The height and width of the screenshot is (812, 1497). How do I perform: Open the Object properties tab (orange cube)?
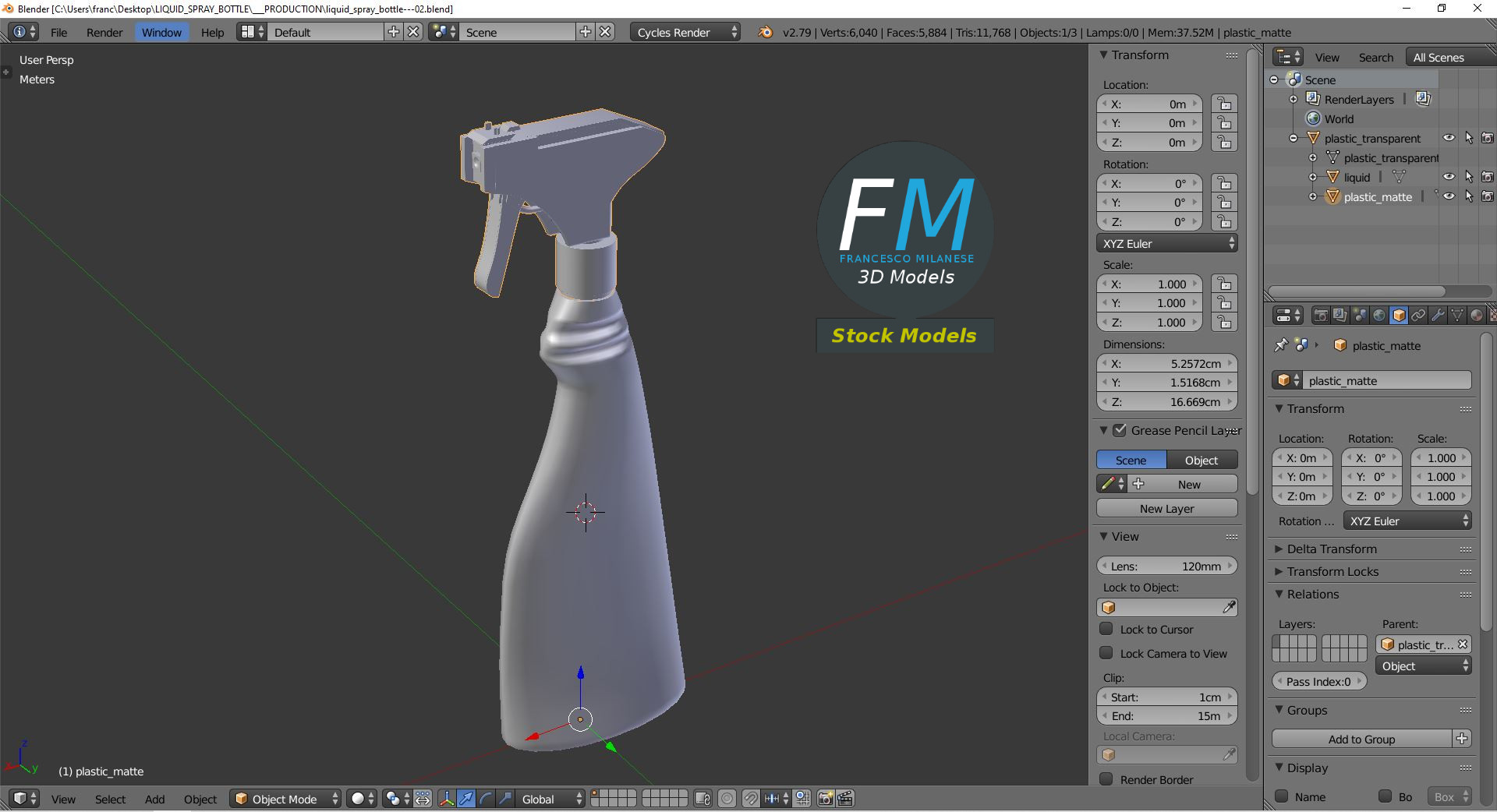click(x=1399, y=316)
